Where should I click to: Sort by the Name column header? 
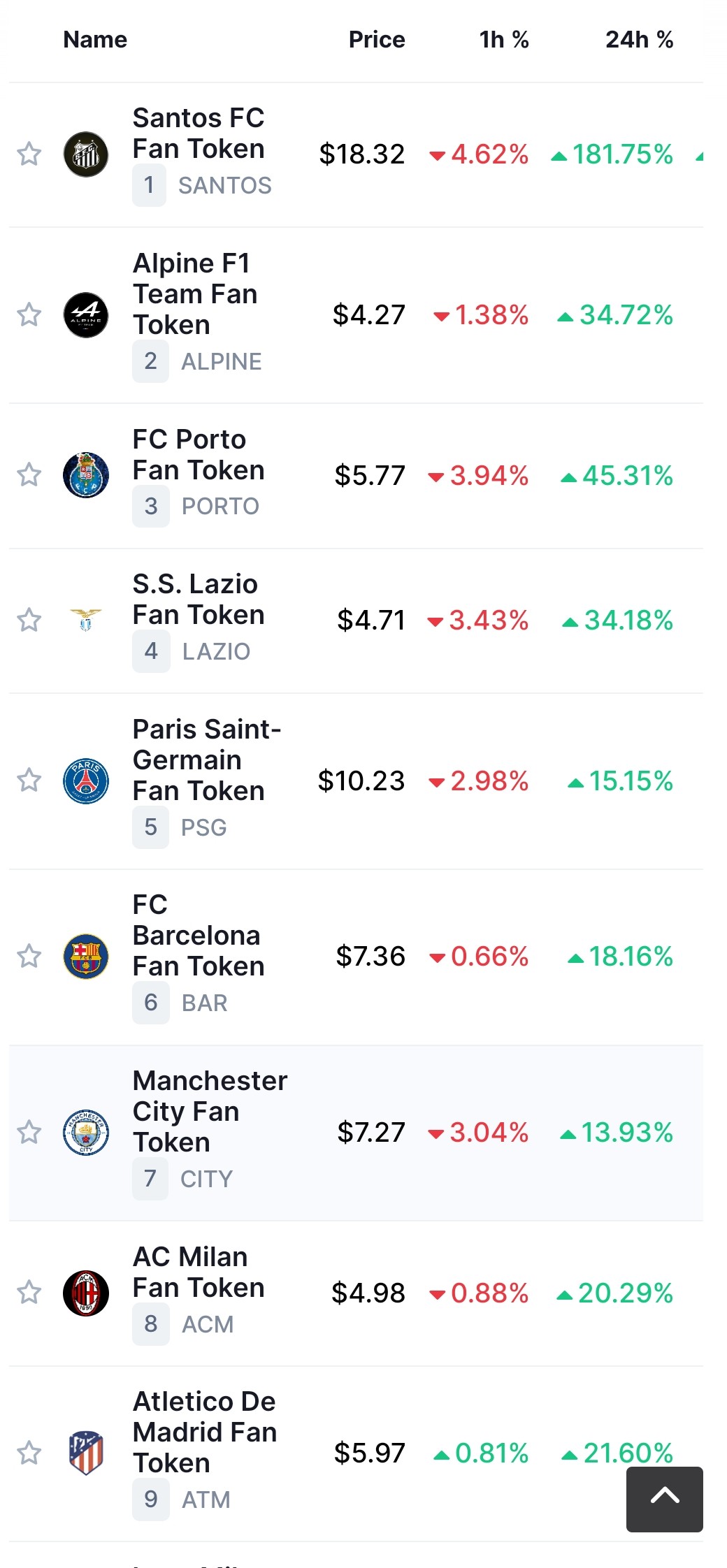[x=95, y=40]
